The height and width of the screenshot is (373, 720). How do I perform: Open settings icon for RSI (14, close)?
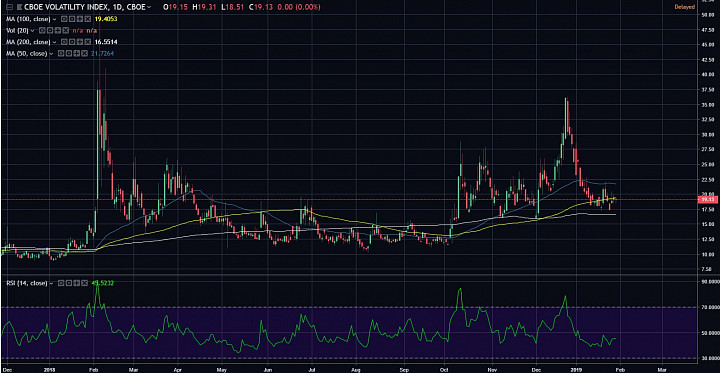click(x=69, y=283)
